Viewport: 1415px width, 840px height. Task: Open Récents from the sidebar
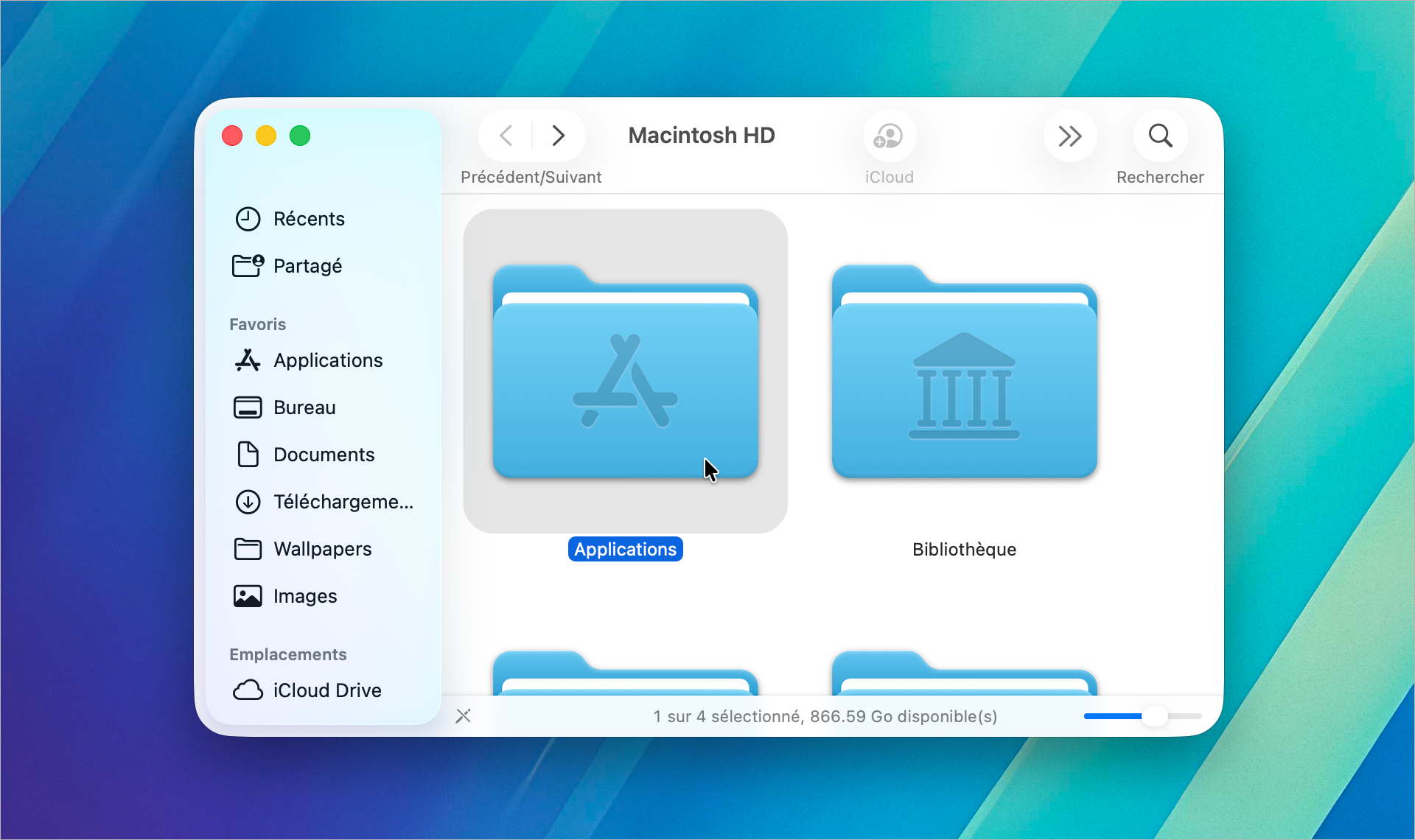309,218
